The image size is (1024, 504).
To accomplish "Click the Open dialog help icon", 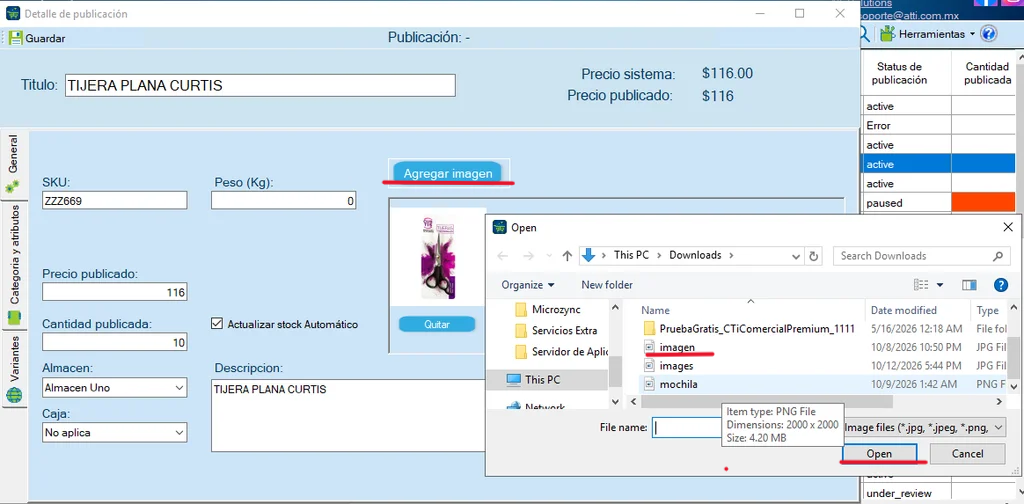I will click(x=1000, y=285).
